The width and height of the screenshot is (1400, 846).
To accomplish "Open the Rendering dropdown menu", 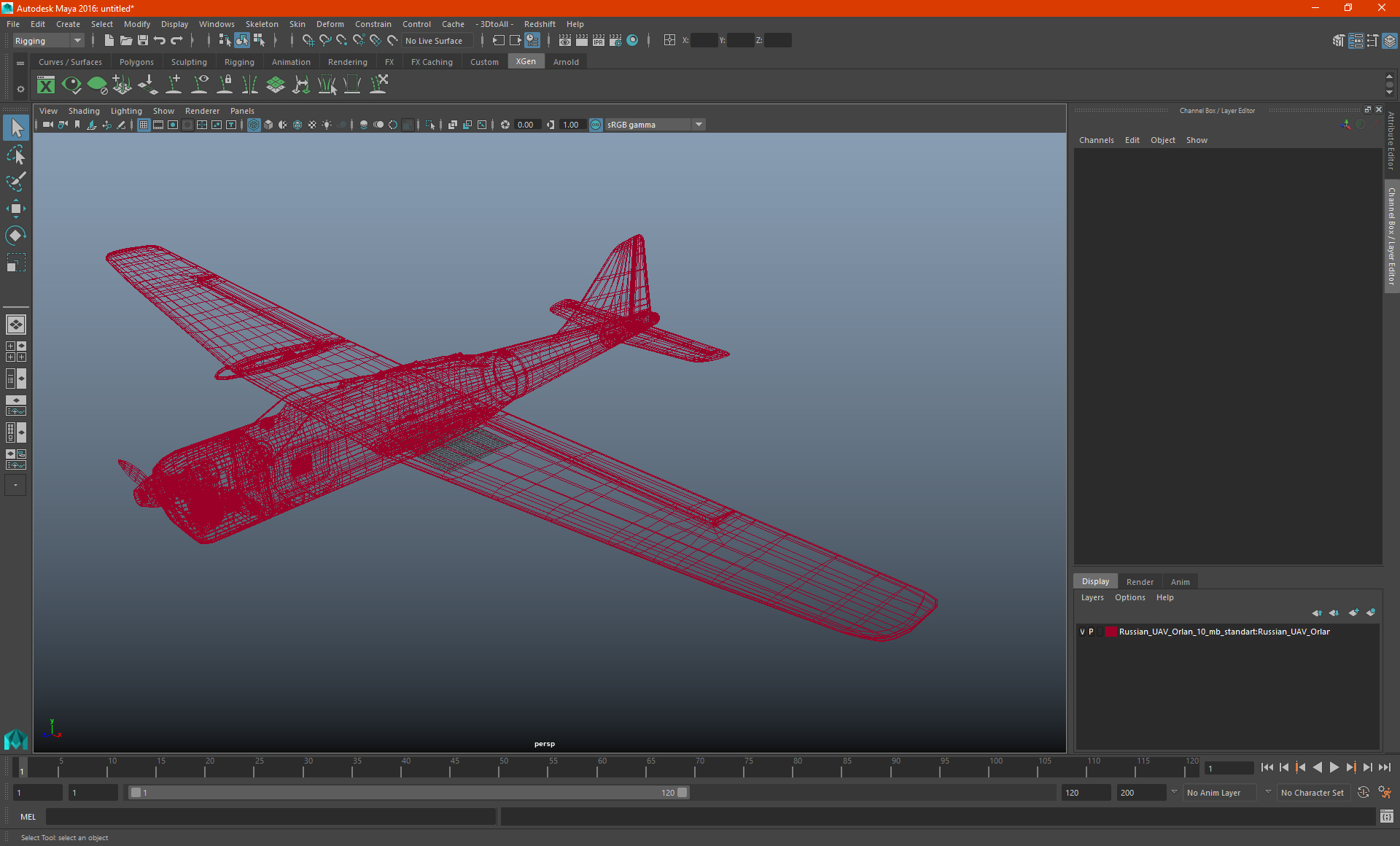I will (x=347, y=62).
